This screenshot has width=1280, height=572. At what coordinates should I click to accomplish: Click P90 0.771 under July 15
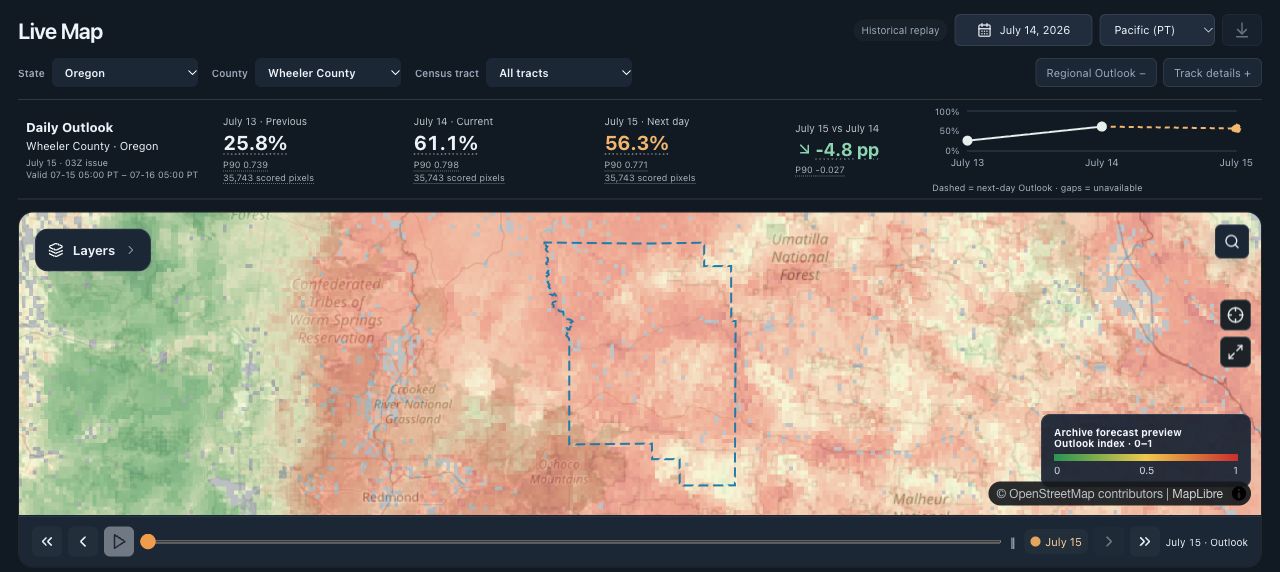(x=627, y=165)
